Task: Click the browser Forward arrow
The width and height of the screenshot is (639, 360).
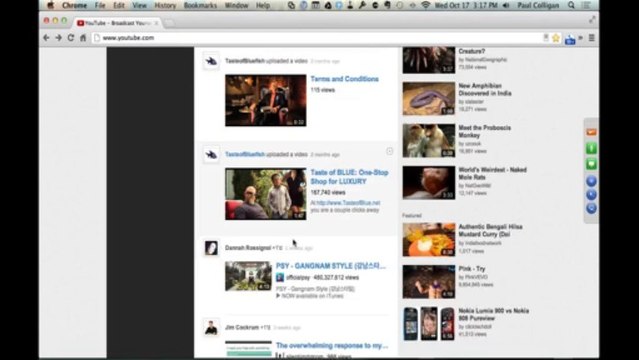Action: (59, 38)
